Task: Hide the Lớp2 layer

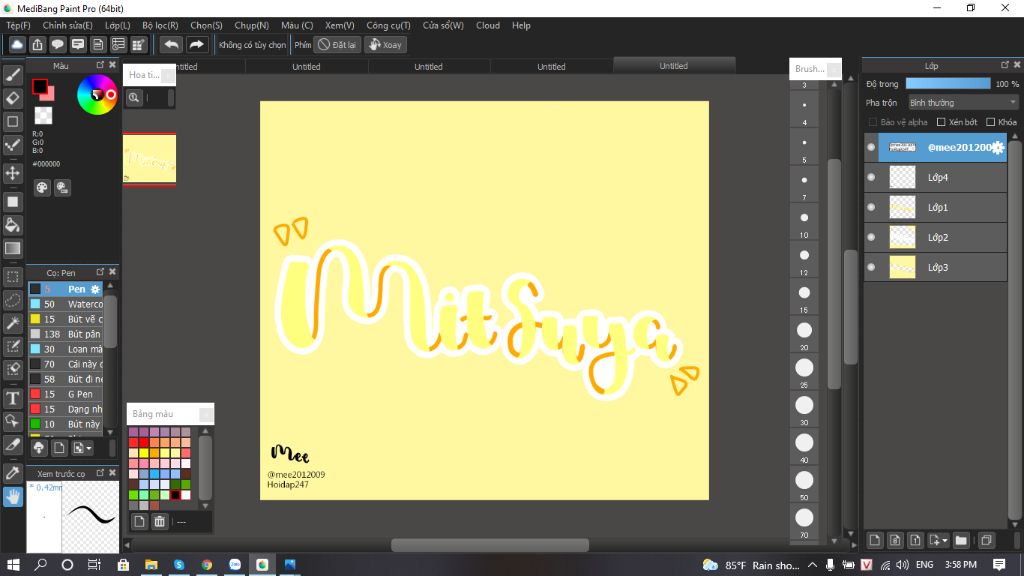Action: (x=871, y=238)
